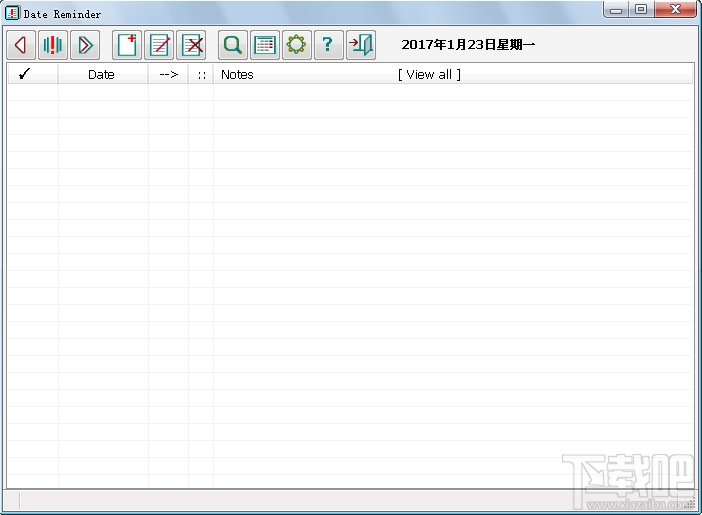
Task: Sort by the Date column header
Action: pos(103,74)
